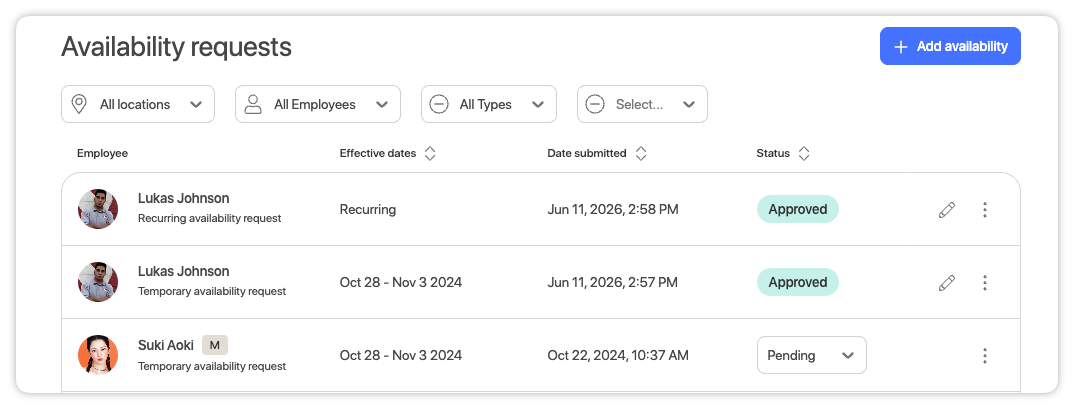Open the All locations dropdown
The image size is (1074, 409).
coord(138,104)
